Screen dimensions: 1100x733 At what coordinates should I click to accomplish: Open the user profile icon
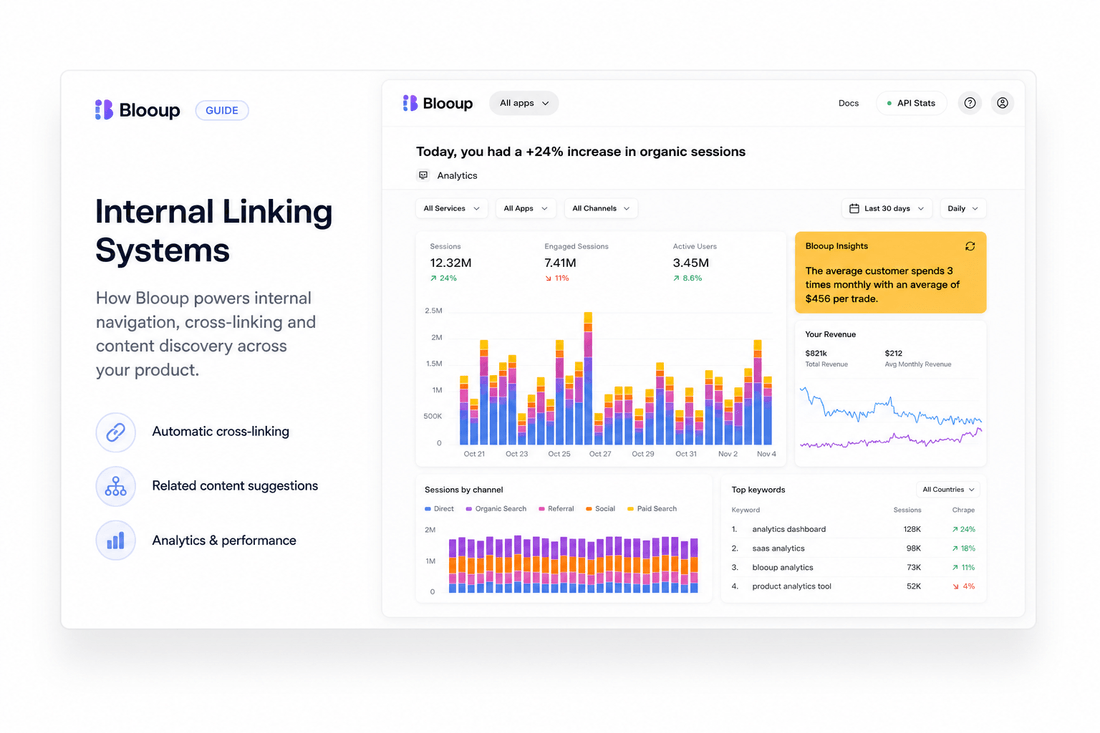tap(1002, 103)
